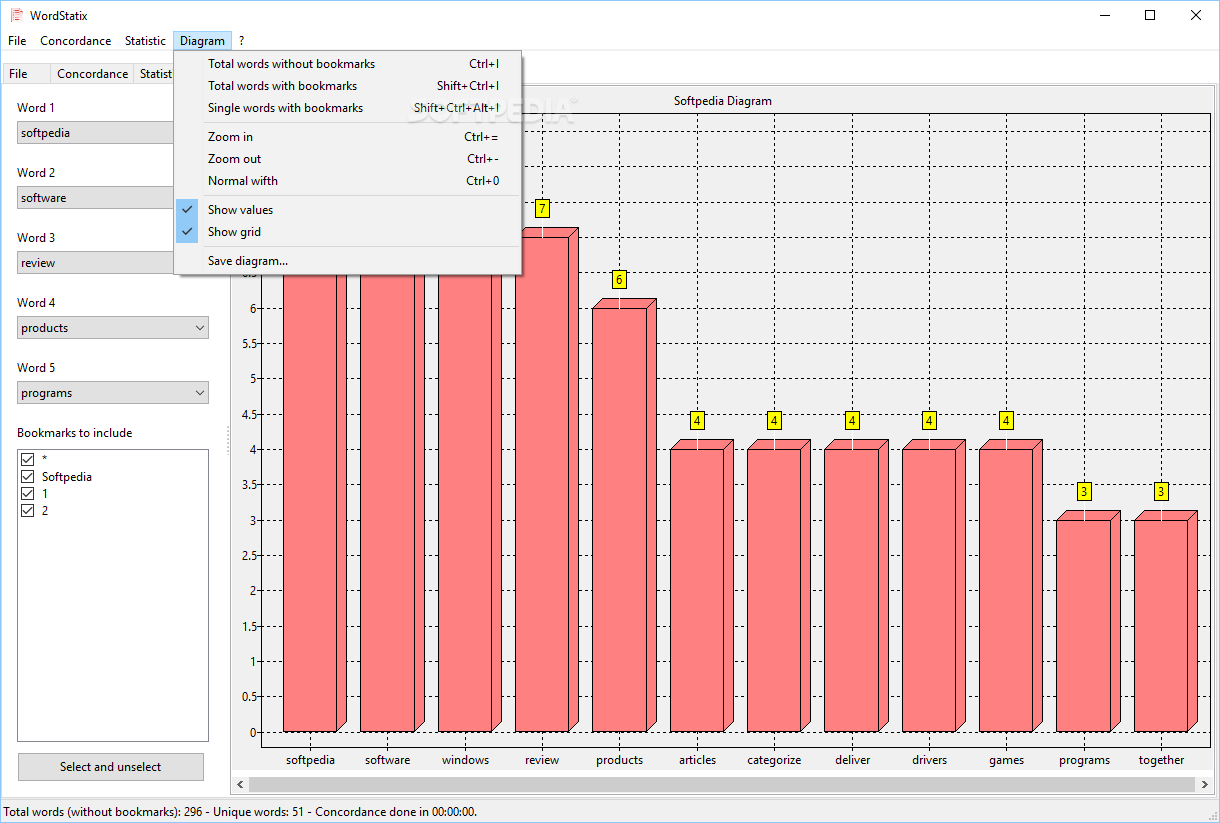Minimize the WordStatix window

pos(1104,15)
